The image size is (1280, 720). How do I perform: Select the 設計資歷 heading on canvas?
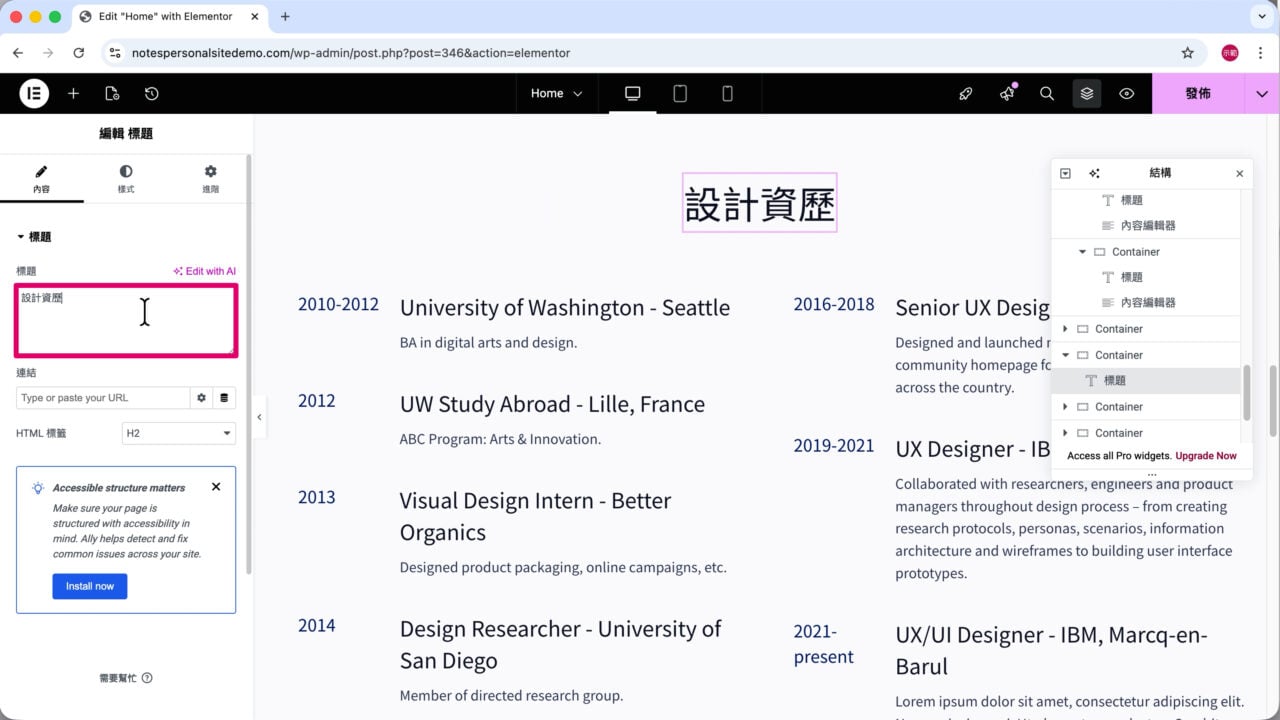760,203
